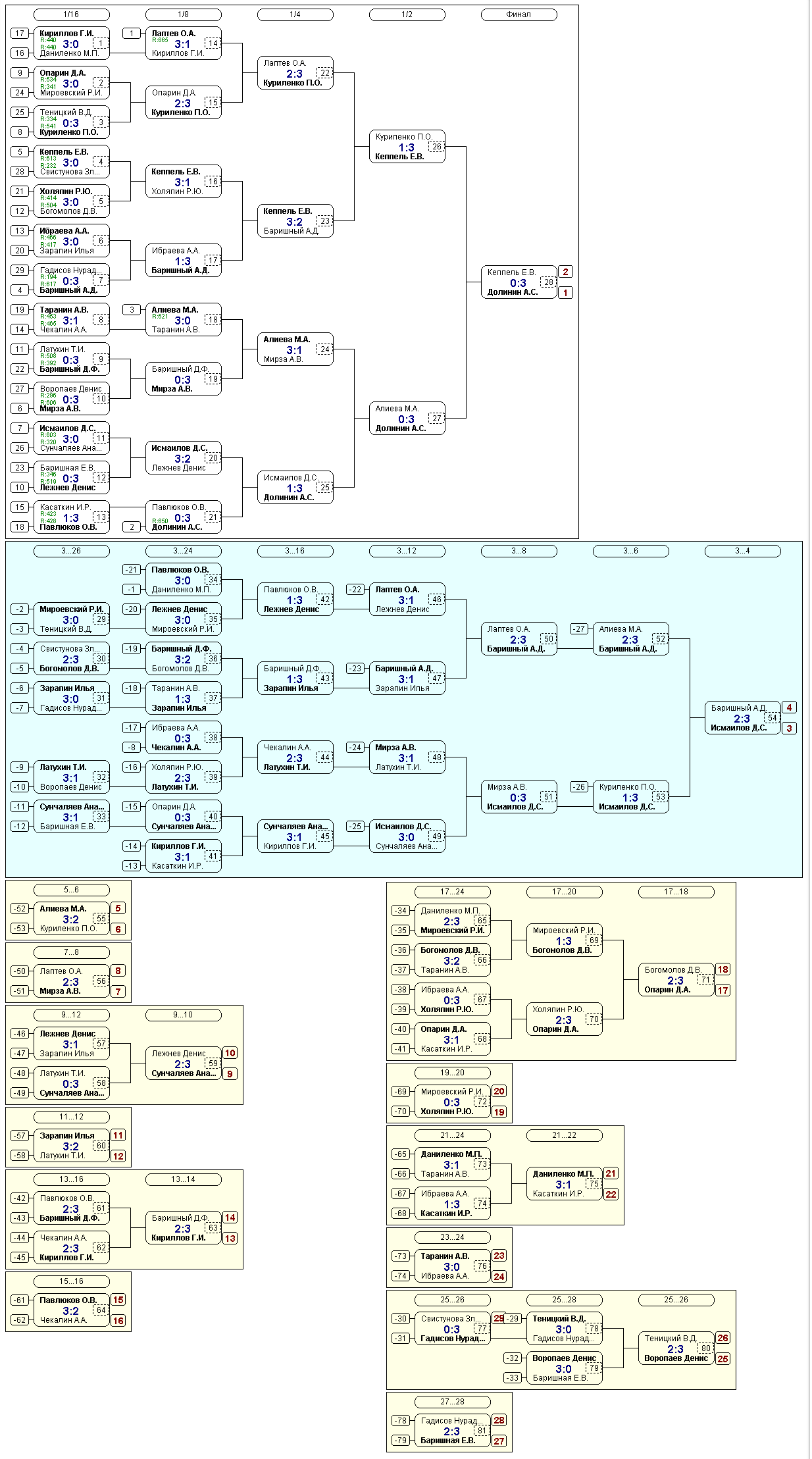Click the "3...4" round header
The height and width of the screenshot is (1459, 812).
pyautogui.click(x=742, y=551)
